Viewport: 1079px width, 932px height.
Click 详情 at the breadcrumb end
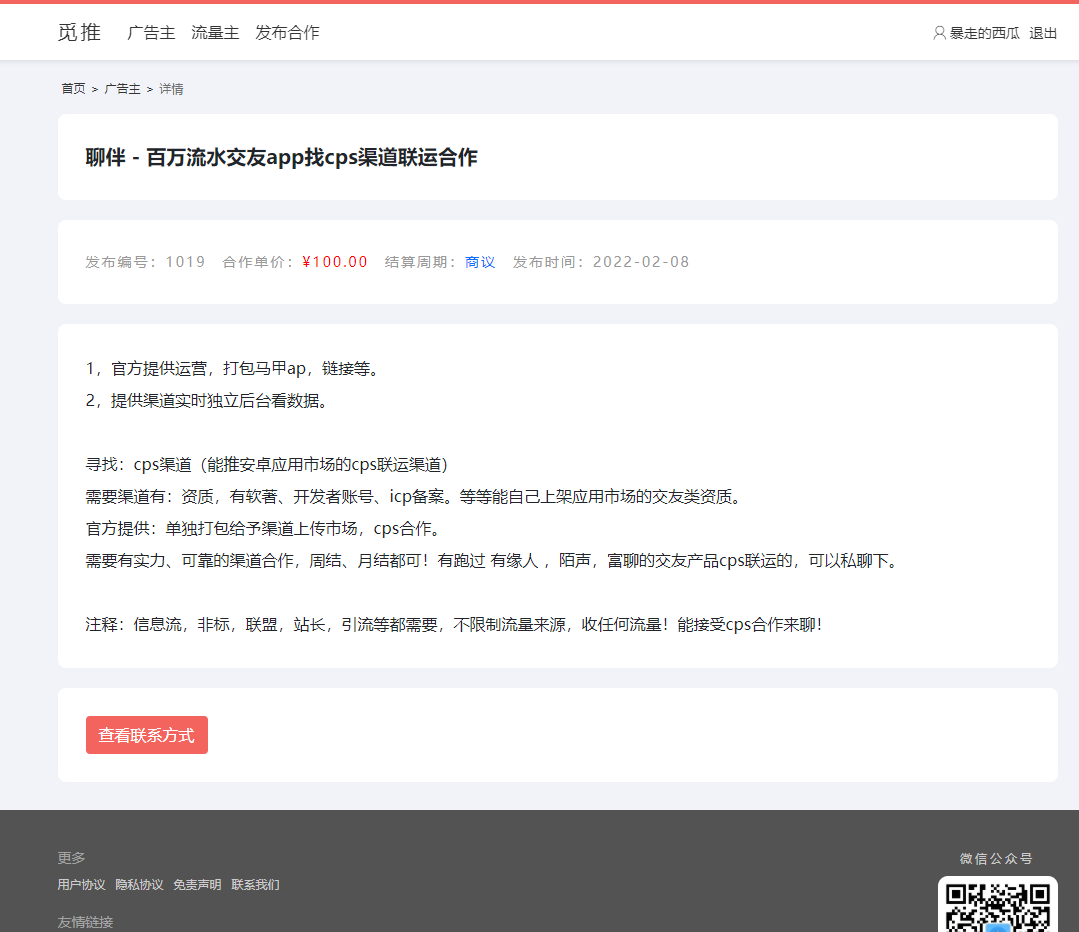[x=171, y=89]
